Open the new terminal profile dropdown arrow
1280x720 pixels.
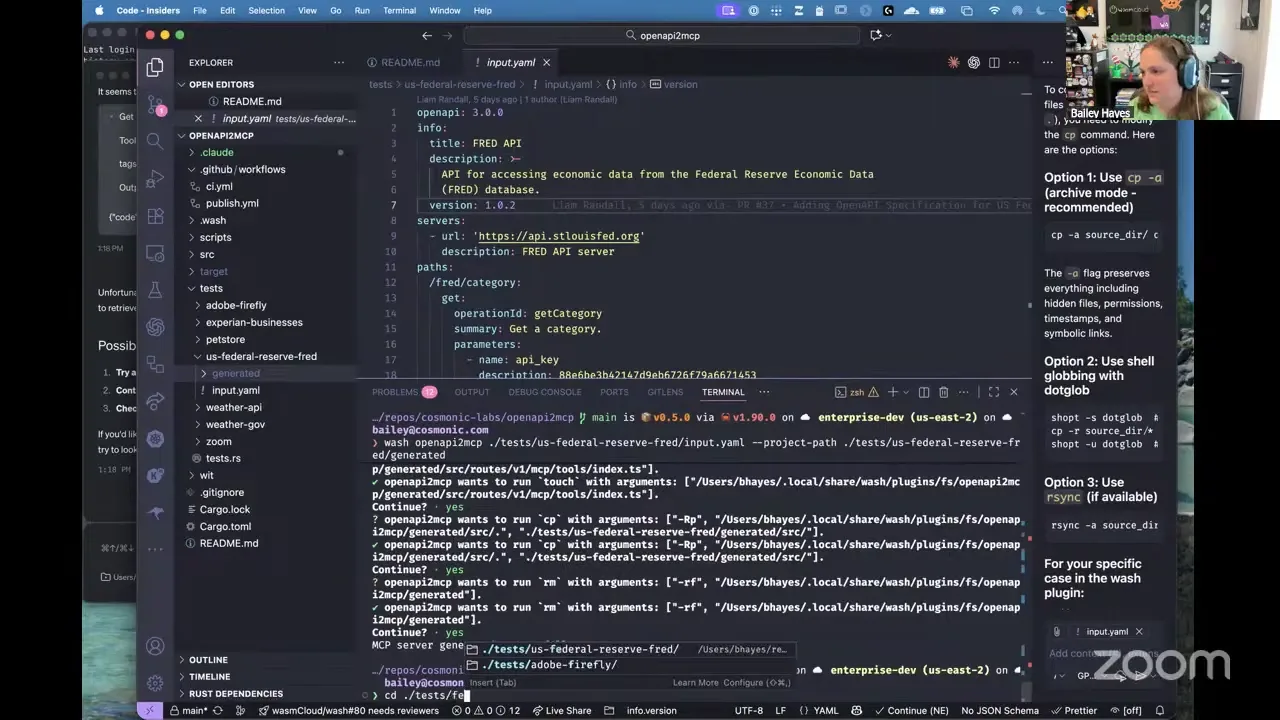coord(905,392)
